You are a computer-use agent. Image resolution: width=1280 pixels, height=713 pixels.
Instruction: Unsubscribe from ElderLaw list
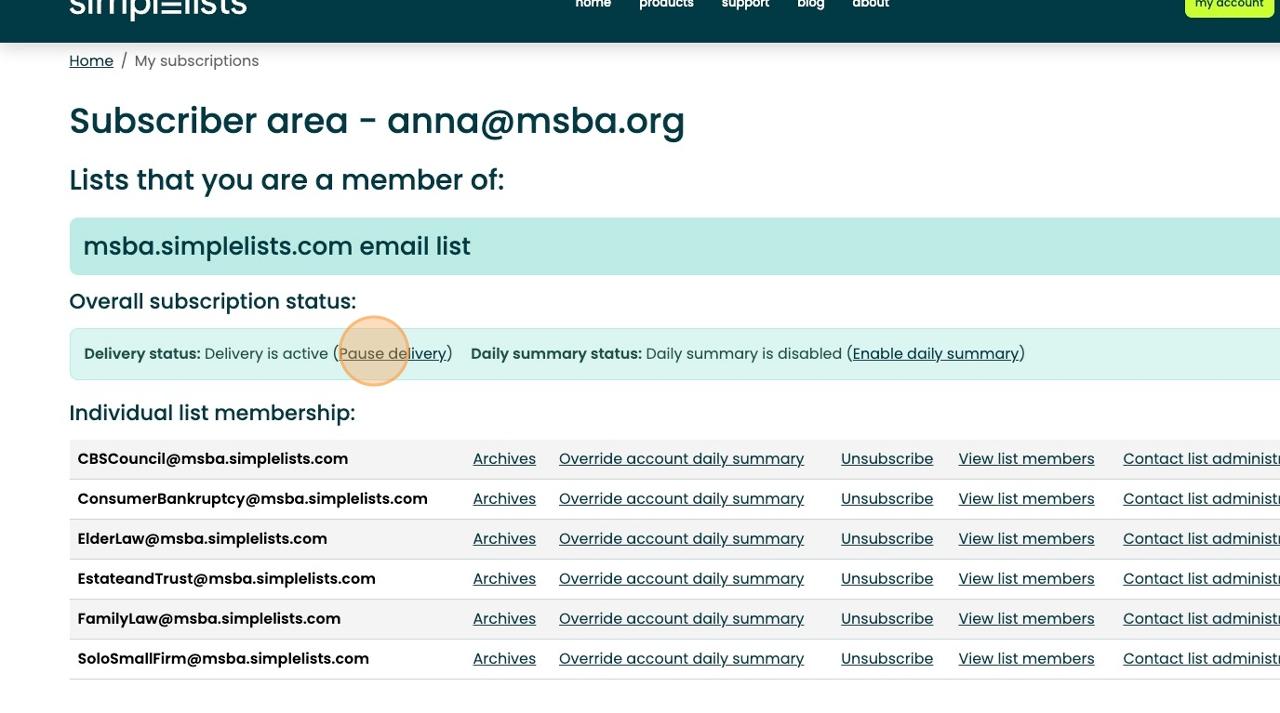tap(887, 539)
